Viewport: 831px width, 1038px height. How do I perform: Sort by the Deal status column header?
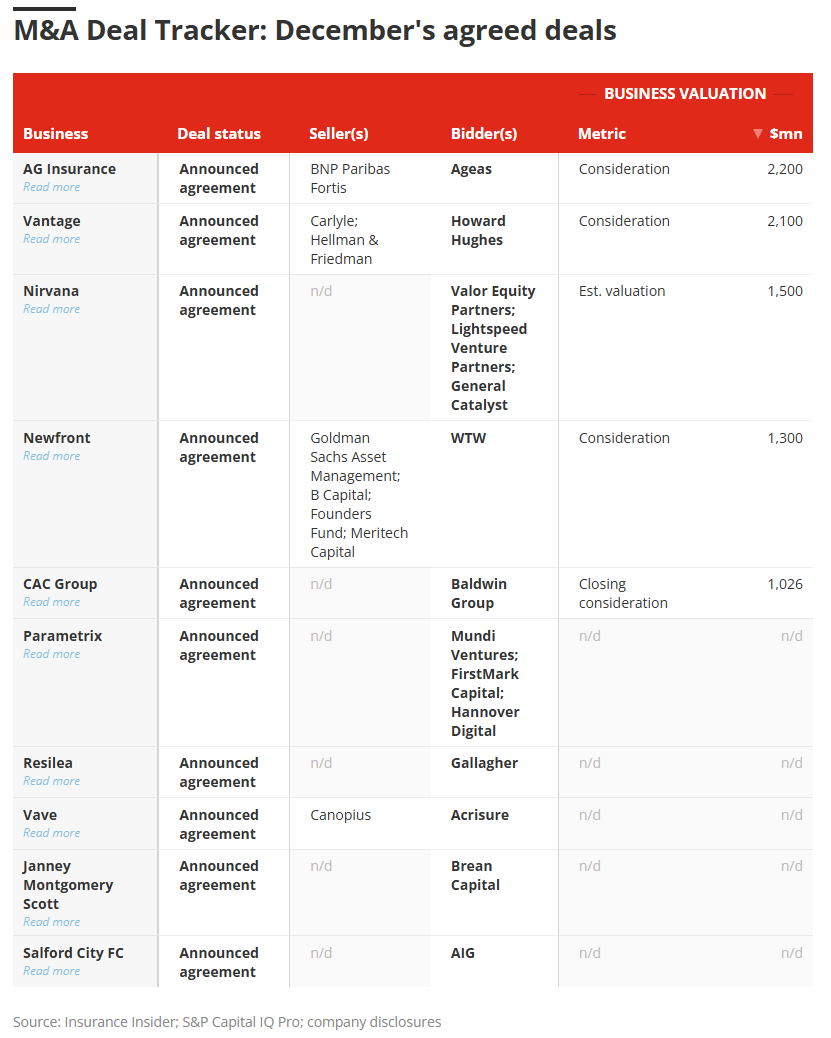tap(219, 134)
